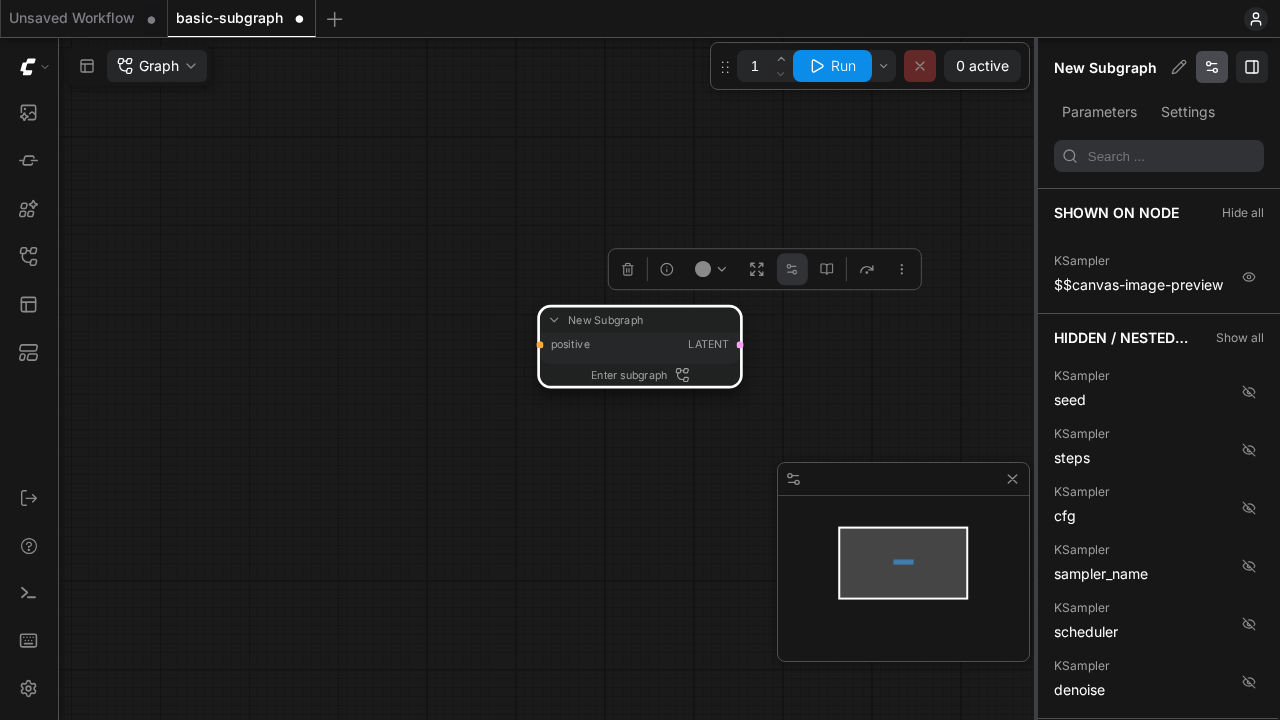This screenshot has width=1280, height=720.
Task: Open more node options menu
Action: tap(902, 269)
